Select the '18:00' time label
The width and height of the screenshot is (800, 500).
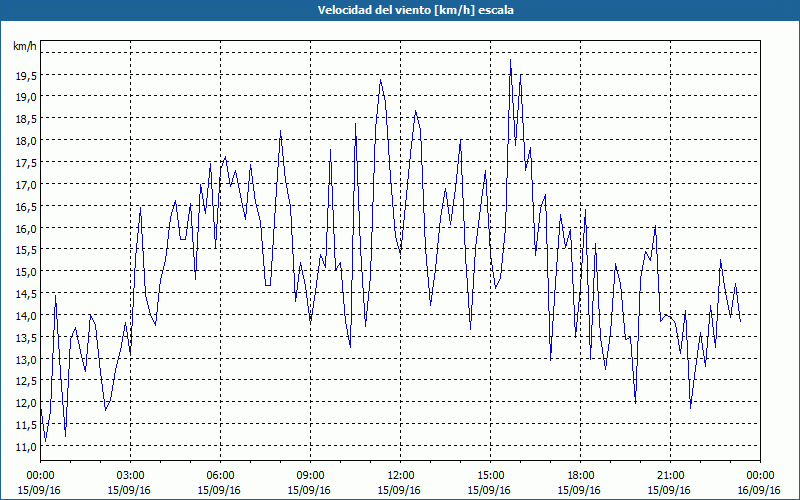point(580,476)
